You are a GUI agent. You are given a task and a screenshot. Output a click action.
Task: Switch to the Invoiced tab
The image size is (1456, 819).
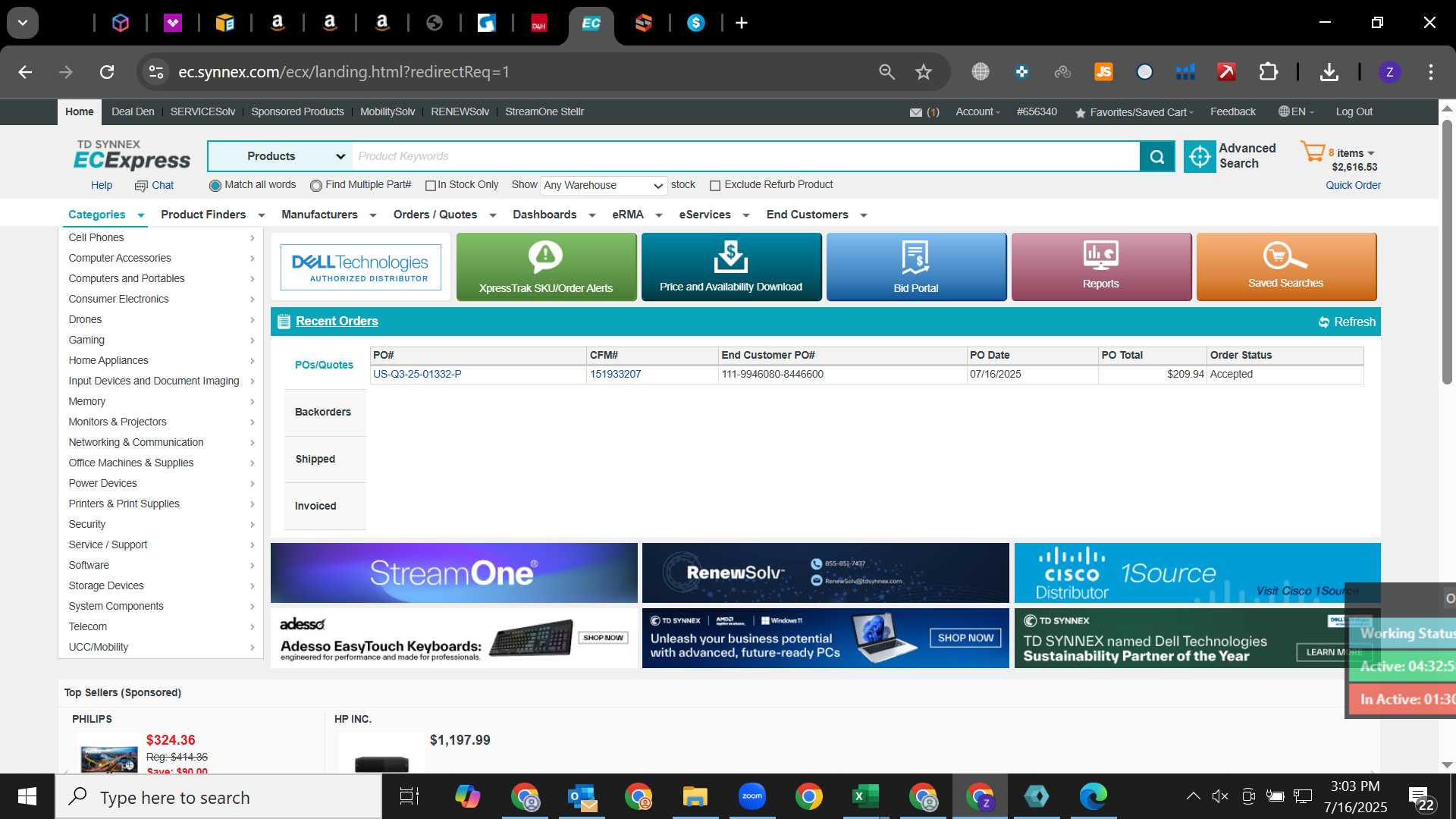pyautogui.click(x=325, y=506)
